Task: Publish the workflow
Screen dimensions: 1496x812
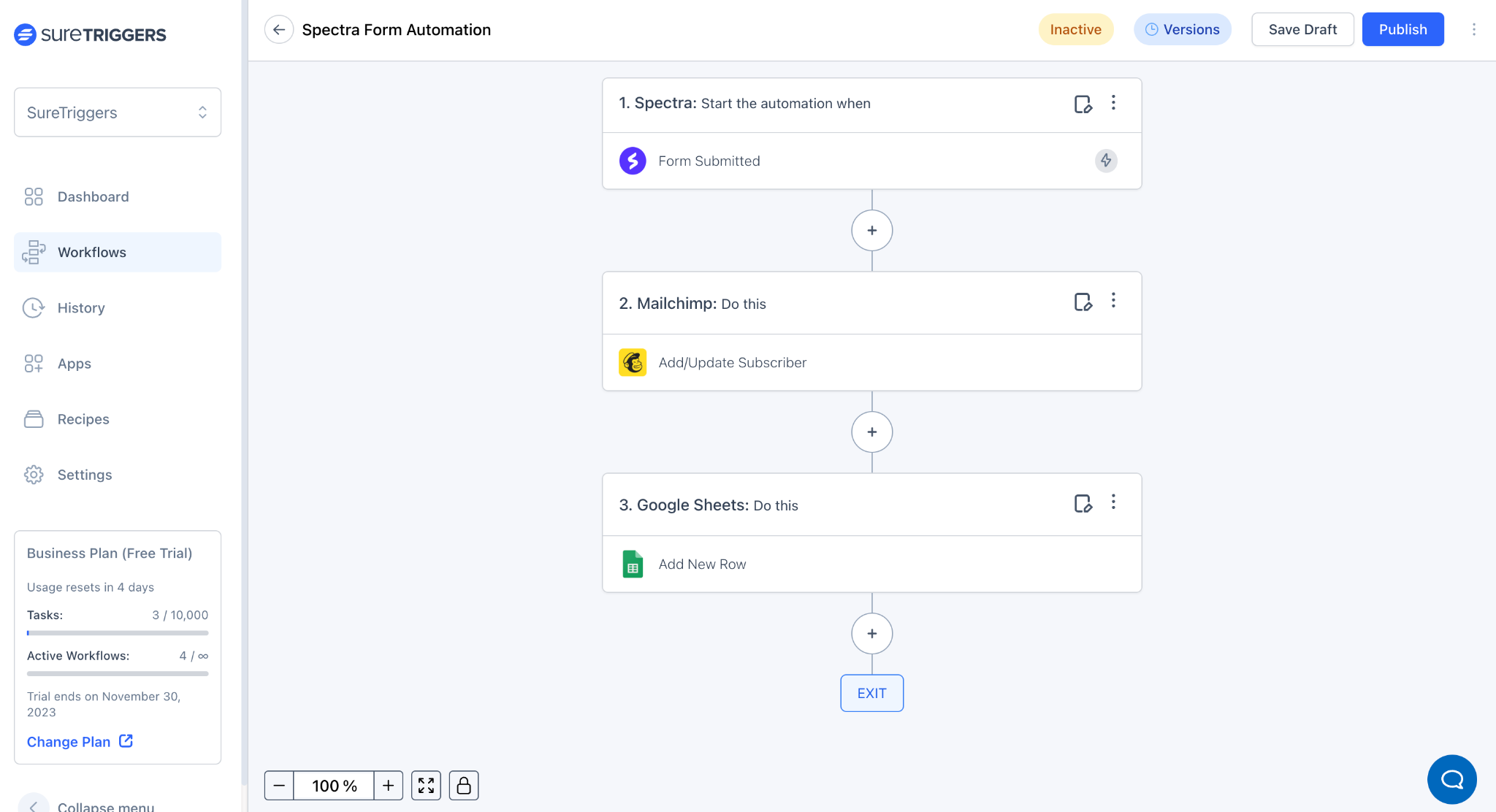Action: pos(1402,29)
